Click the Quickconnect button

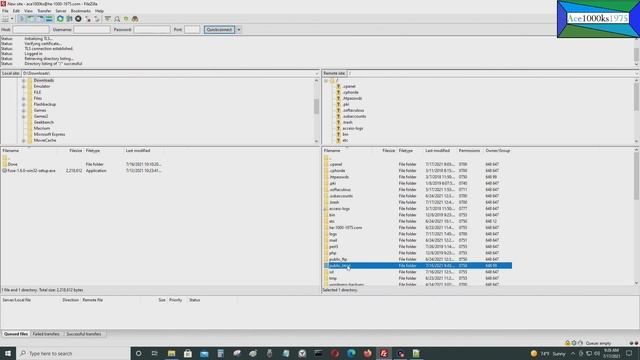(x=219, y=29)
